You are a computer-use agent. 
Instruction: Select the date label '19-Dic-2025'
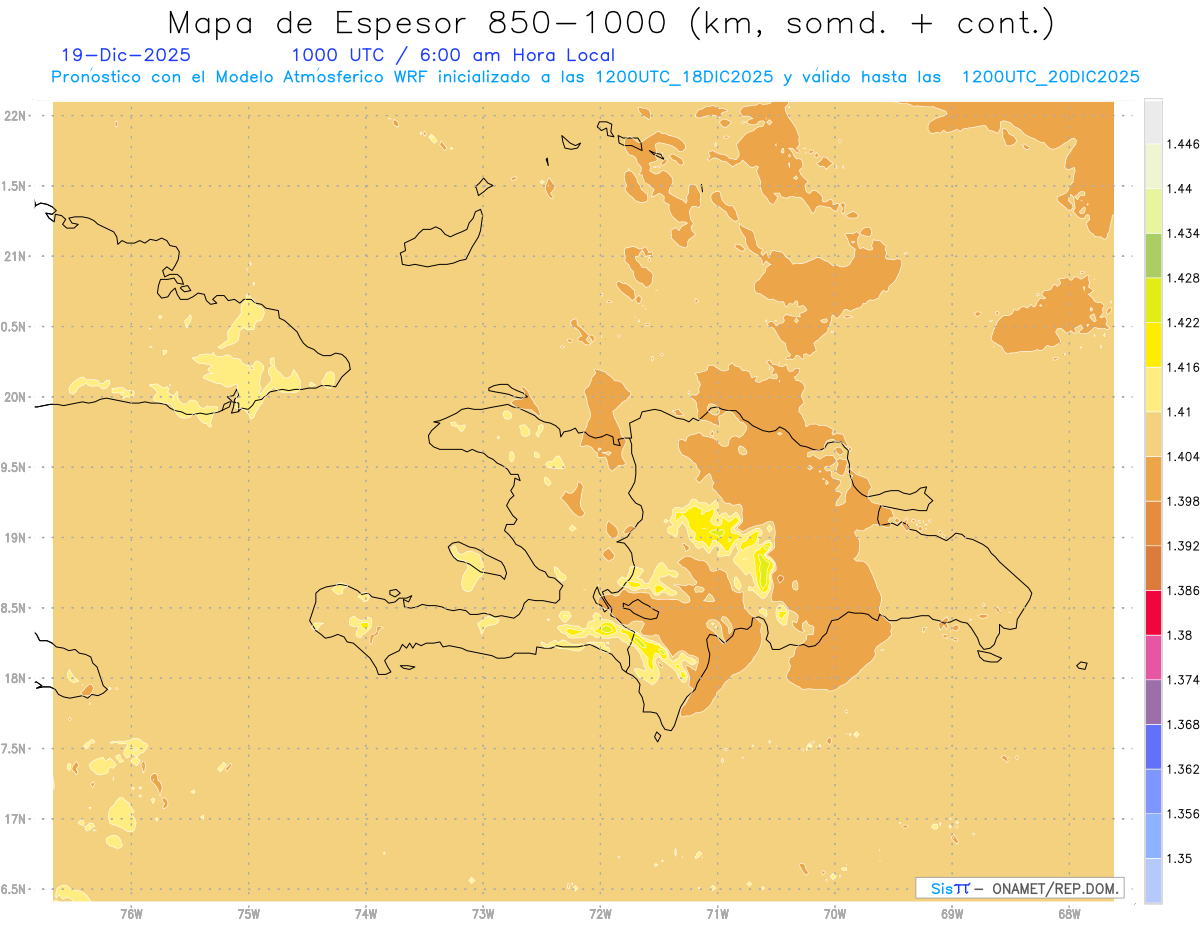tap(126, 56)
